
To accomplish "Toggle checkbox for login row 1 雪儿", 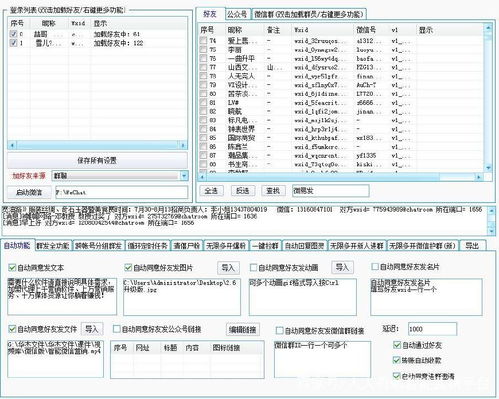I will (x=13, y=43).
